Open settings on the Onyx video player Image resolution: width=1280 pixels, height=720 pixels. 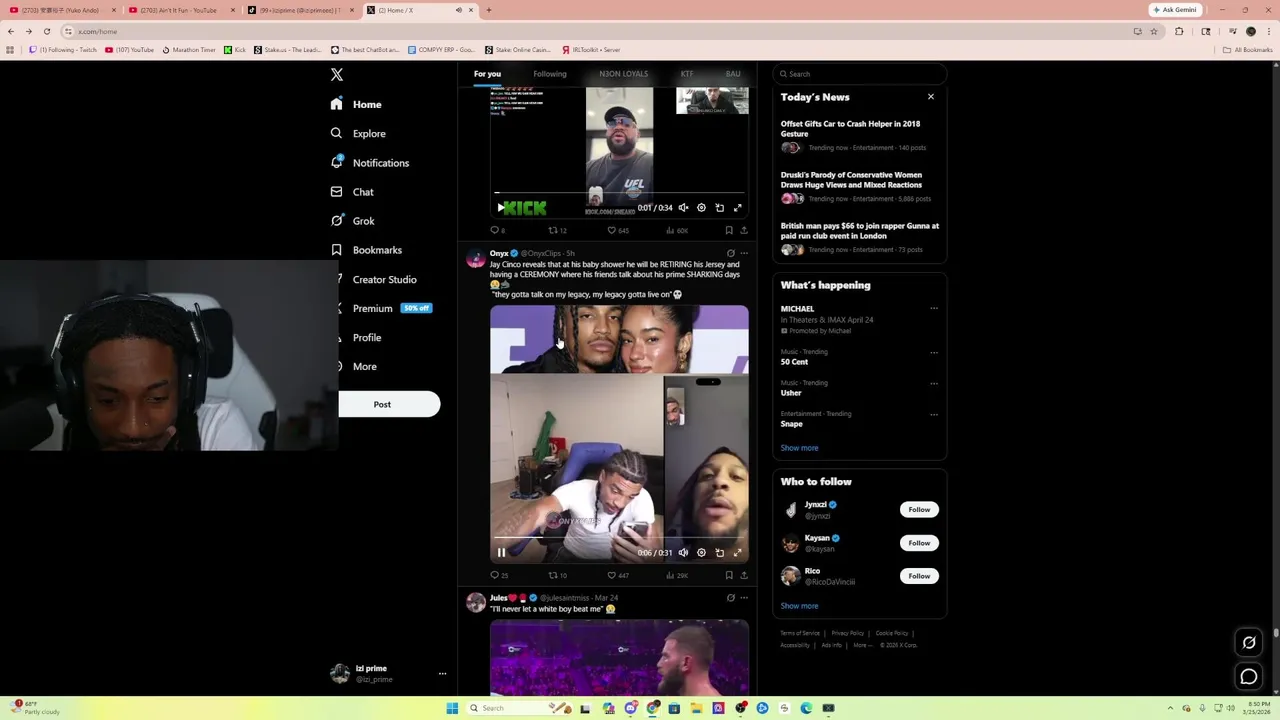[x=701, y=552]
